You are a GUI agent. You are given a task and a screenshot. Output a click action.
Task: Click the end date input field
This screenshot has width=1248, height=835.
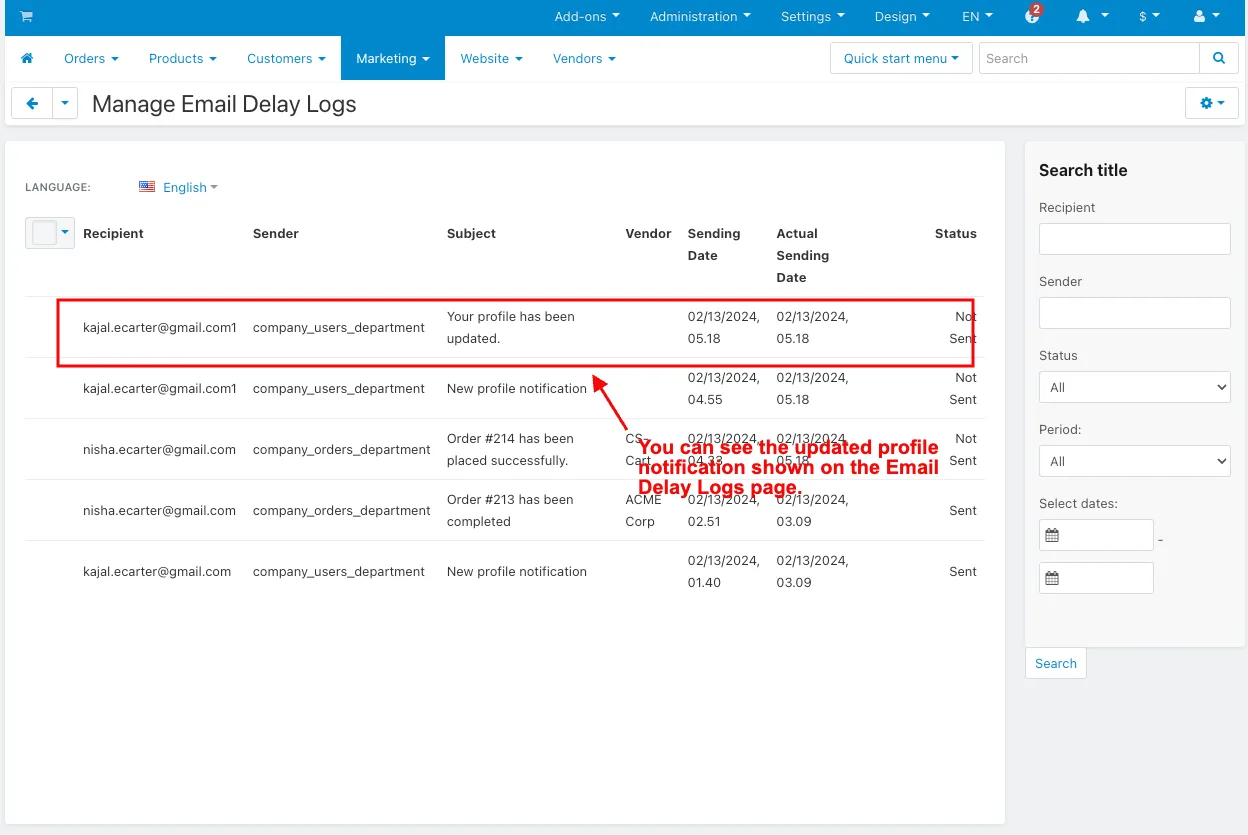1096,578
